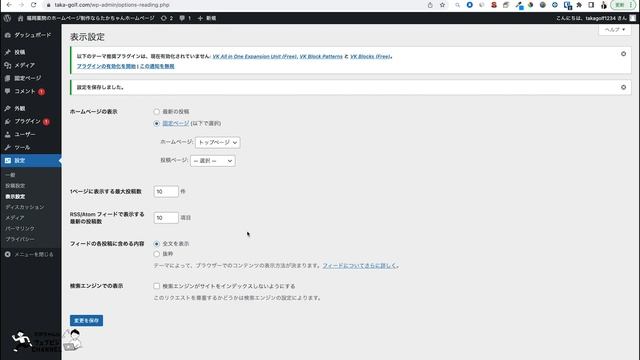Click the address bar URL
This screenshot has width=640, height=360.
tap(112, 5)
